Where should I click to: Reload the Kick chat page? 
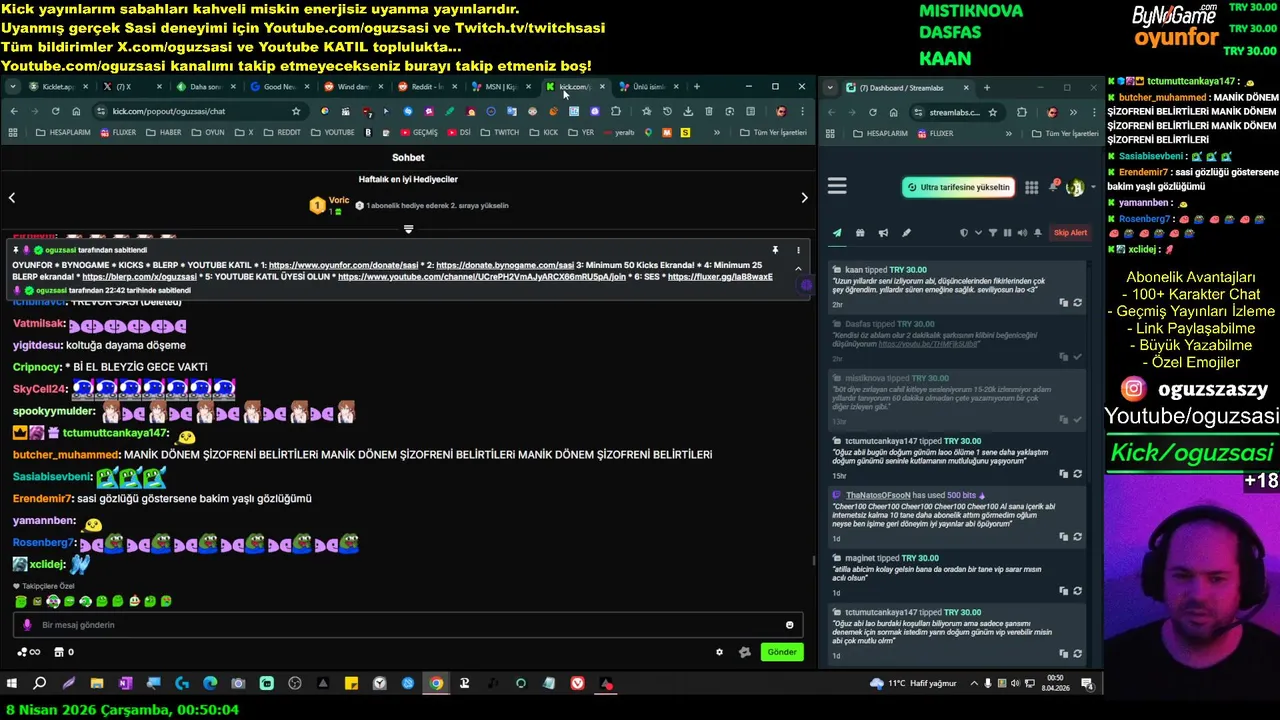[56, 111]
